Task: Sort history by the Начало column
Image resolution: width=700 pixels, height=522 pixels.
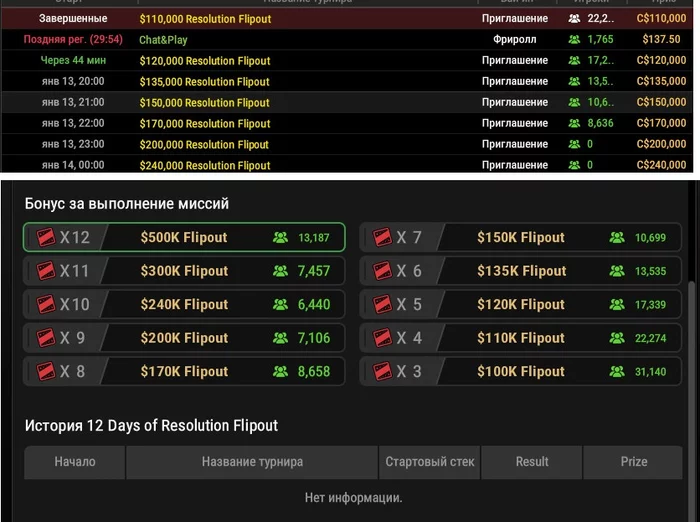Action: pyautogui.click(x=75, y=462)
